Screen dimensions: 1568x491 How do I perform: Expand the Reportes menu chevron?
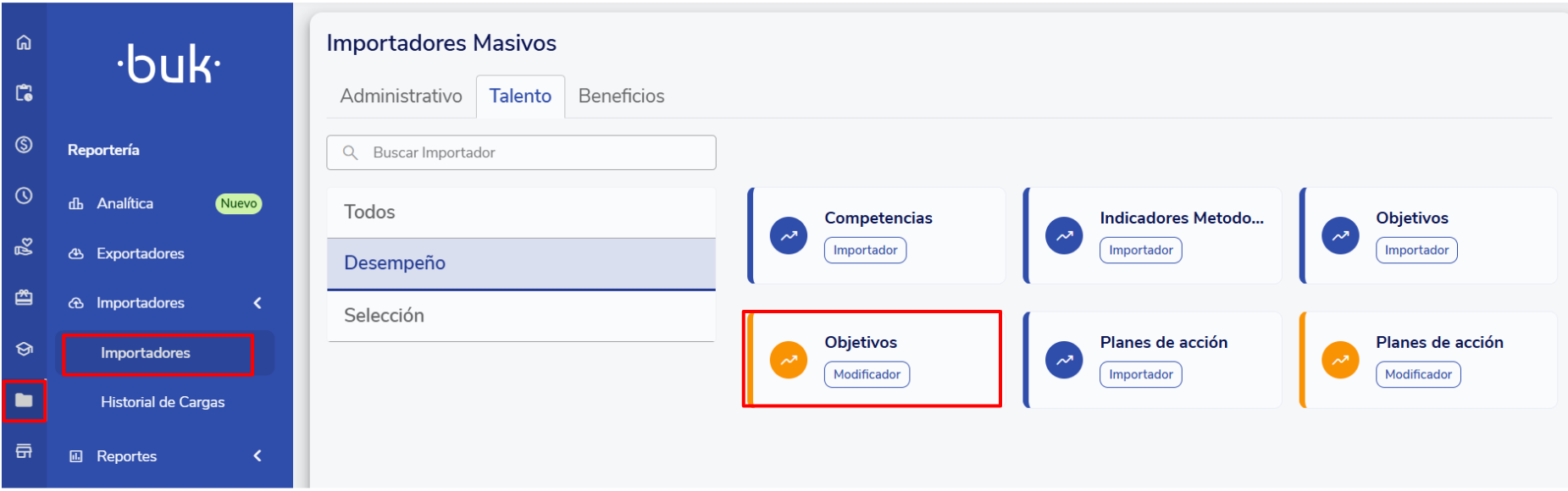click(258, 456)
